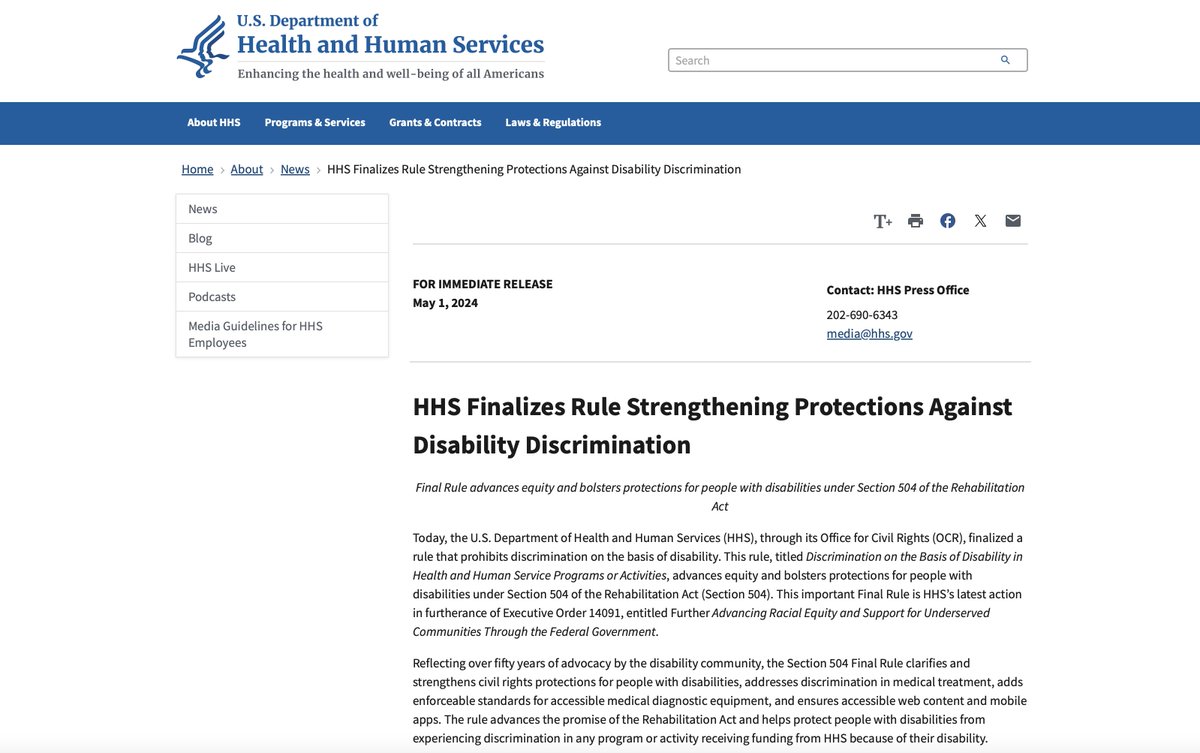Open Media Guidelines for HHS Employees
Image resolution: width=1200 pixels, height=753 pixels.
pyautogui.click(x=282, y=334)
